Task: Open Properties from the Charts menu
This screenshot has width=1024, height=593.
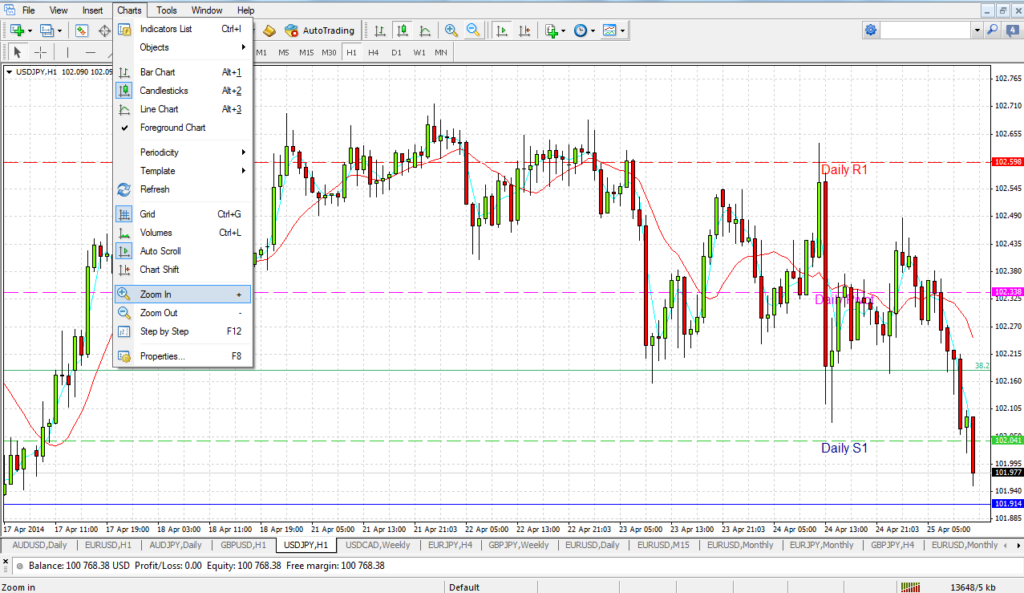Action: point(183,356)
